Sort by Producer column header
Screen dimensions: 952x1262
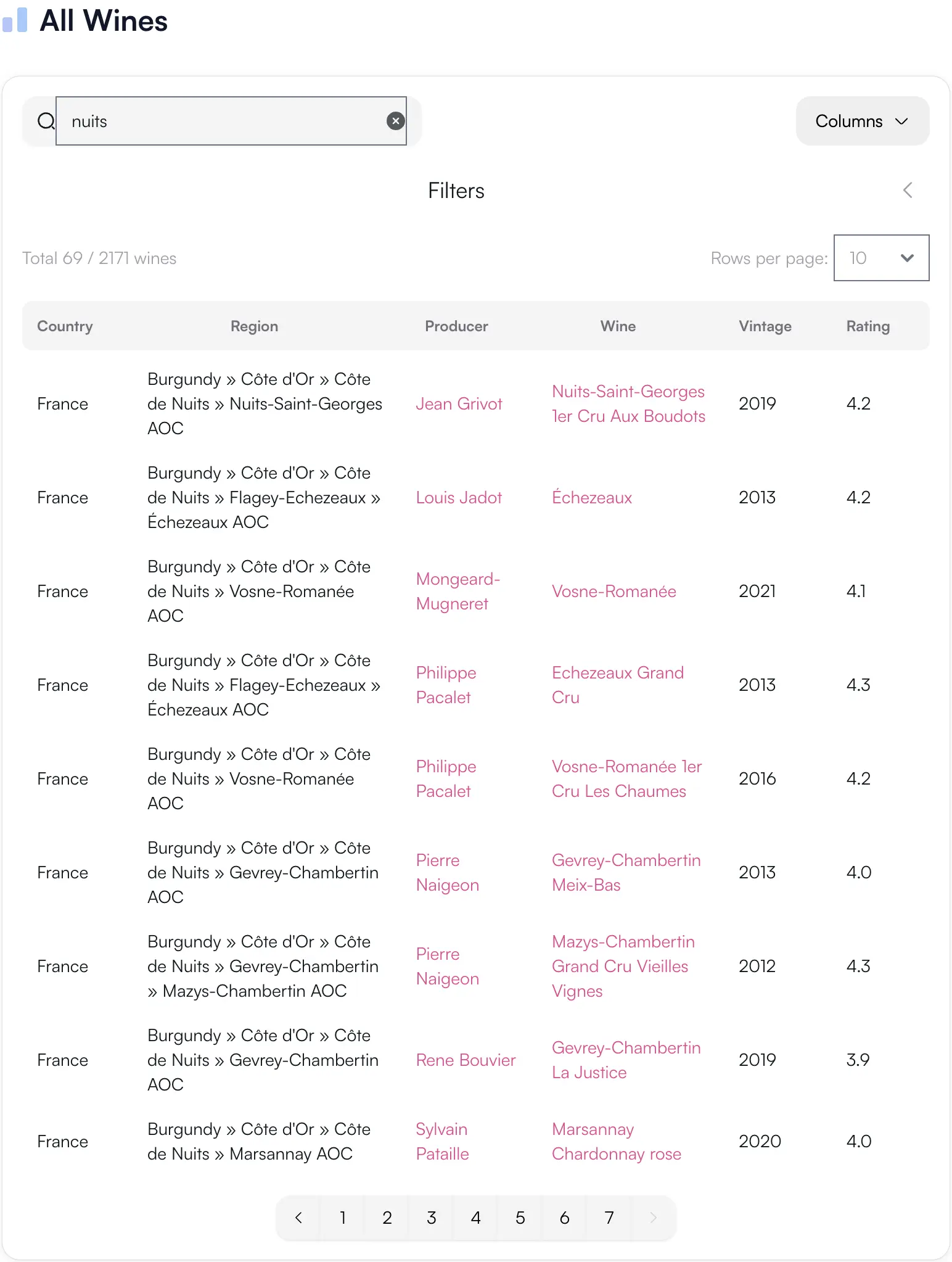[456, 326]
